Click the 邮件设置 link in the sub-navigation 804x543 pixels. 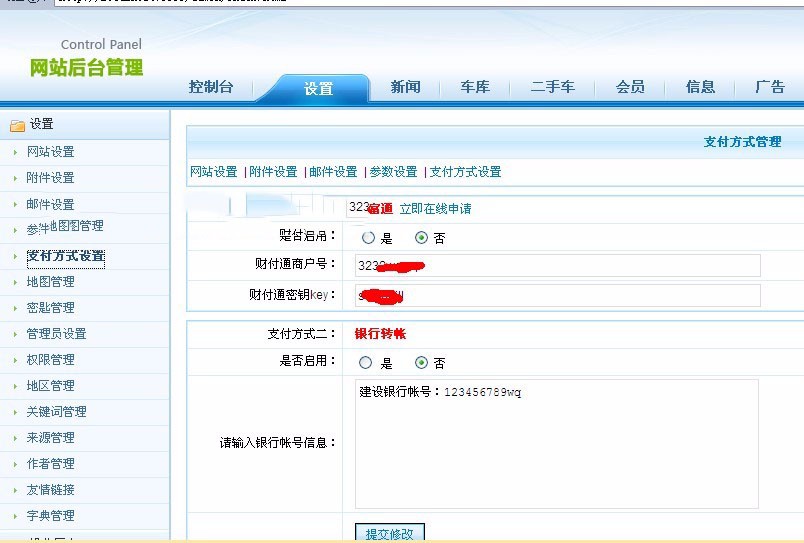tap(333, 172)
